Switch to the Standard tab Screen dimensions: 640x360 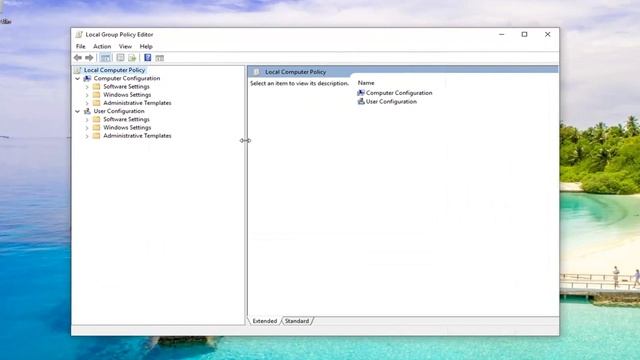coord(297,321)
